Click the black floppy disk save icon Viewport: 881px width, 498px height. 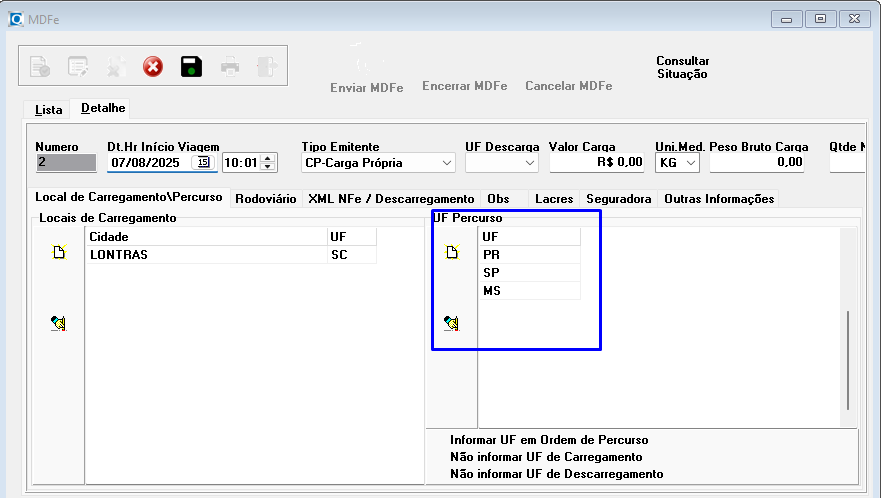coord(191,67)
